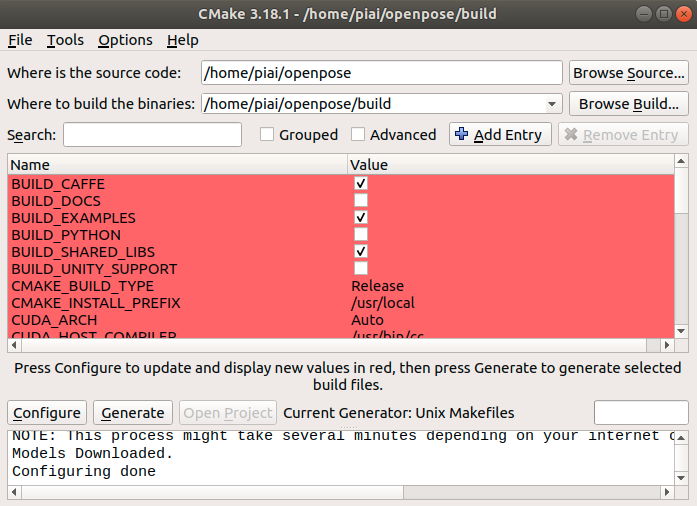The width and height of the screenshot is (697, 506).
Task: Click the output log scroll right arrow
Action: (x=667, y=492)
